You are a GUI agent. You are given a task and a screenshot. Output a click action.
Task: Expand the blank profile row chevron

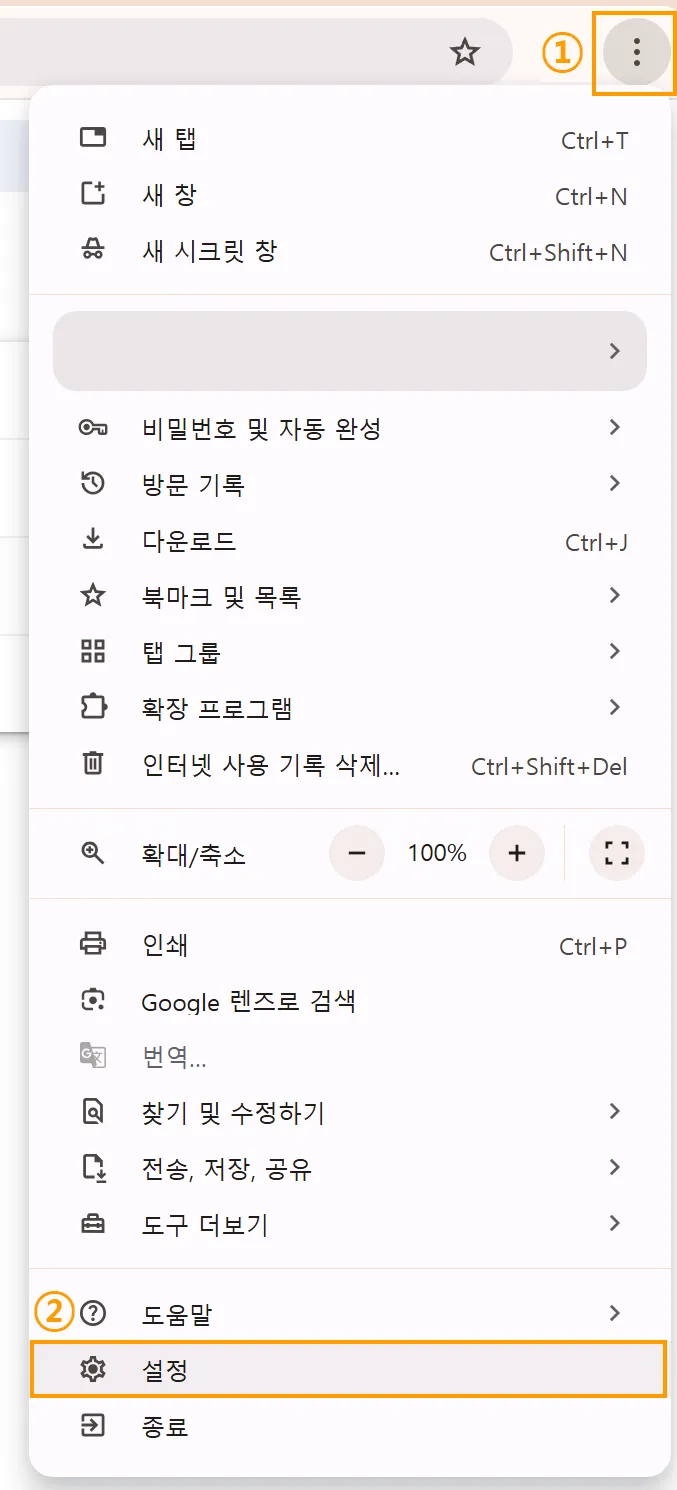(615, 351)
